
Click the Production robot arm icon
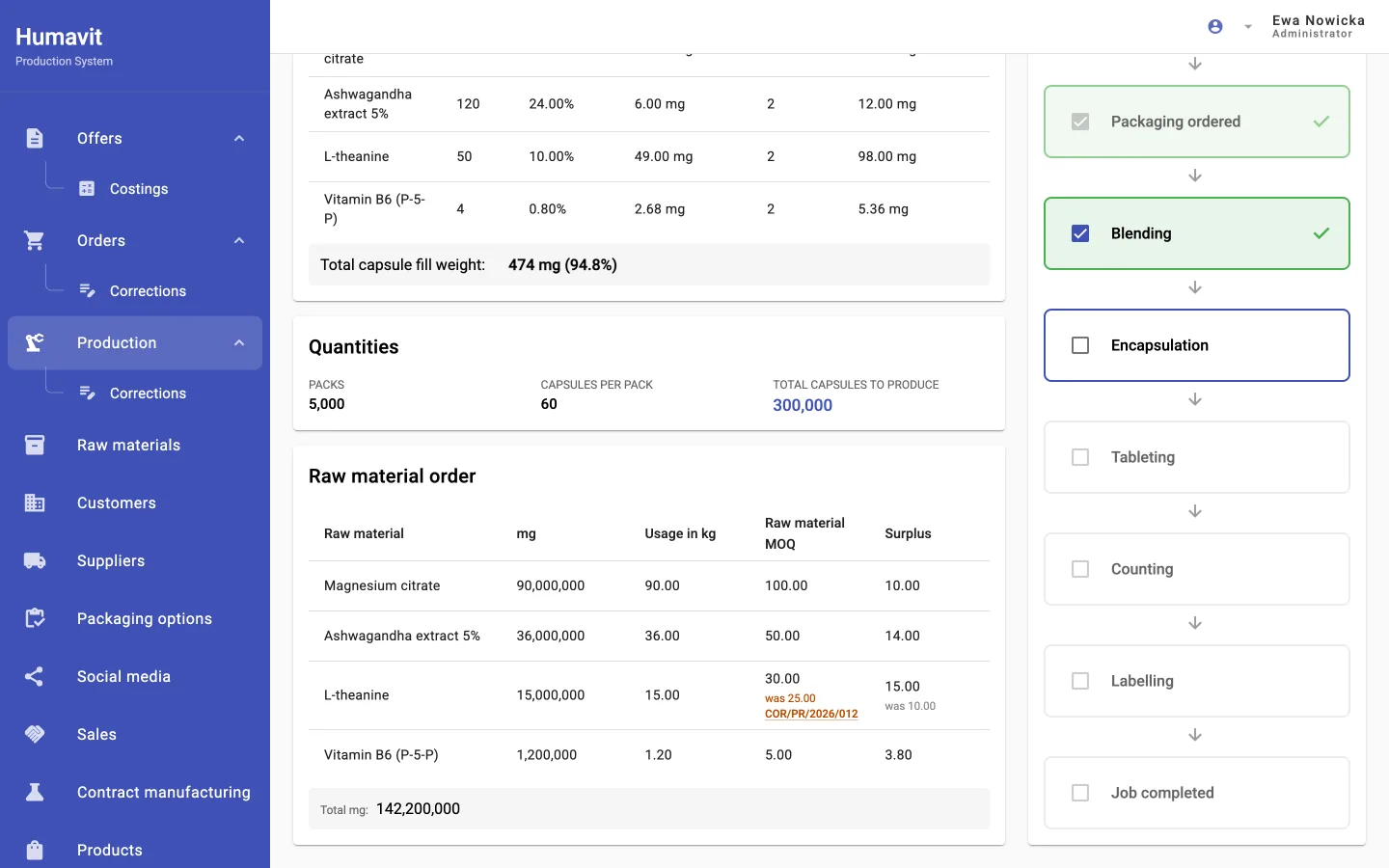35,342
